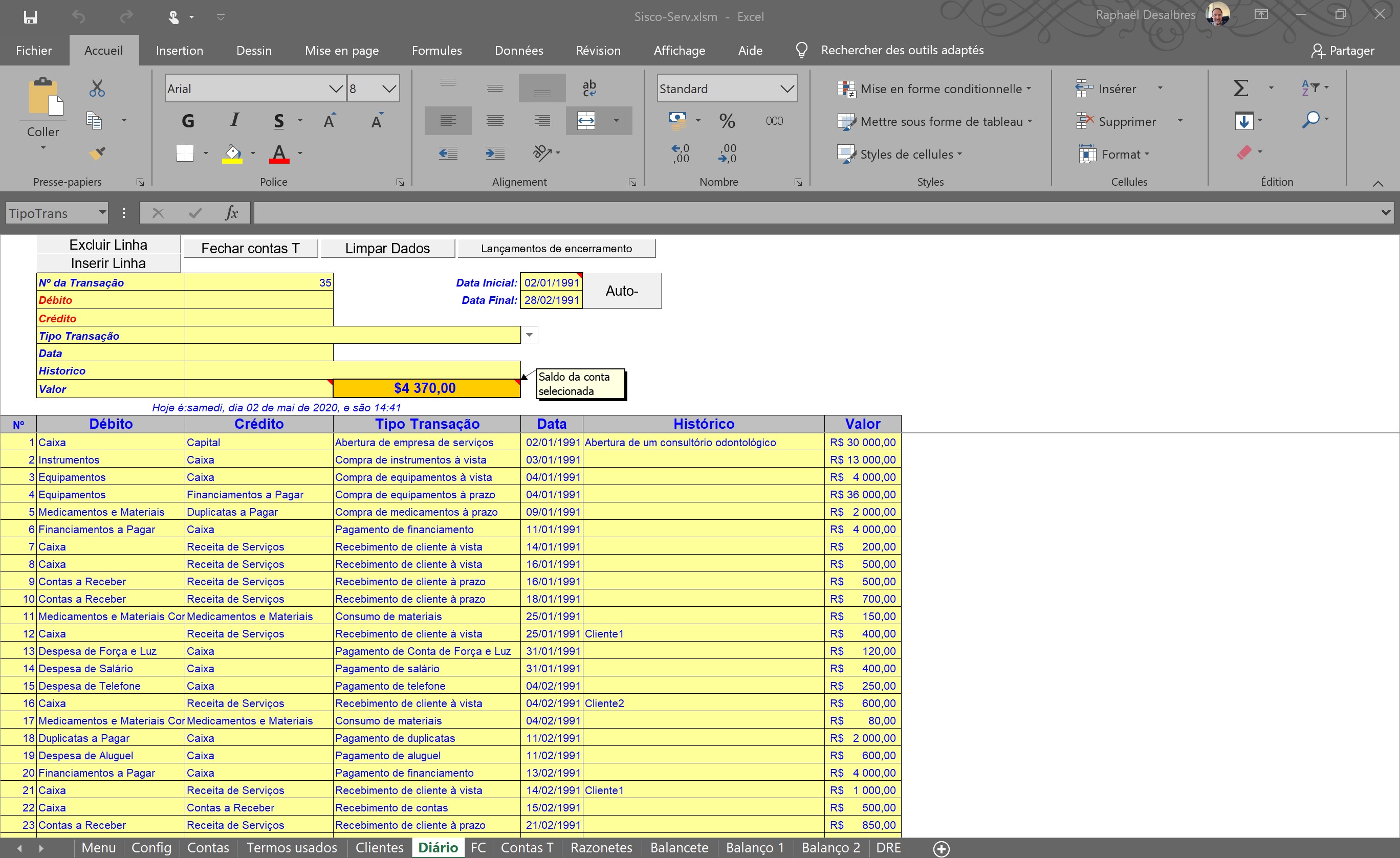Select the Format Painter brush icon
Screen dimensions: 1400x858
coord(97,153)
